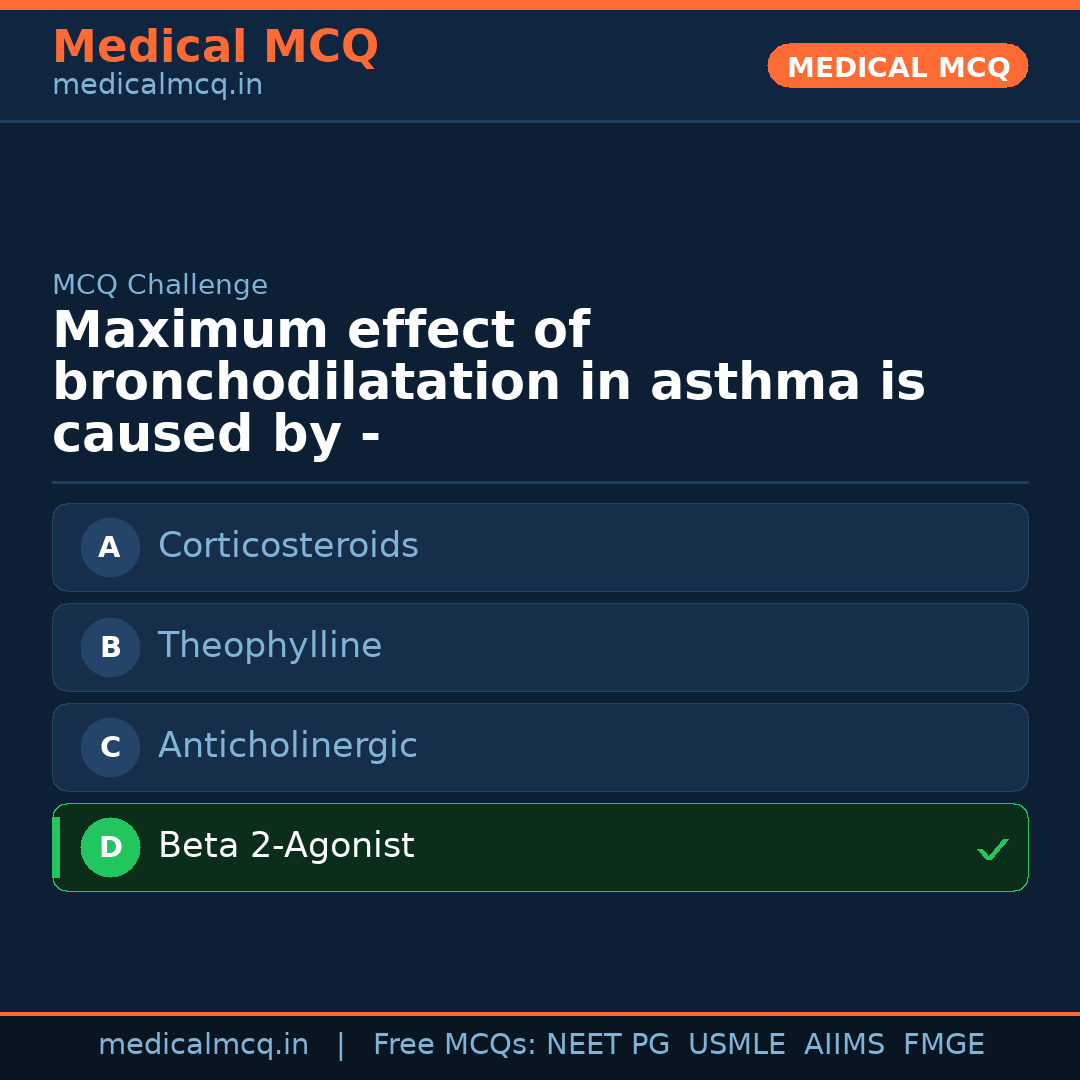Click the circular A badge icon
This screenshot has height=1080, width=1080.
tap(110, 547)
